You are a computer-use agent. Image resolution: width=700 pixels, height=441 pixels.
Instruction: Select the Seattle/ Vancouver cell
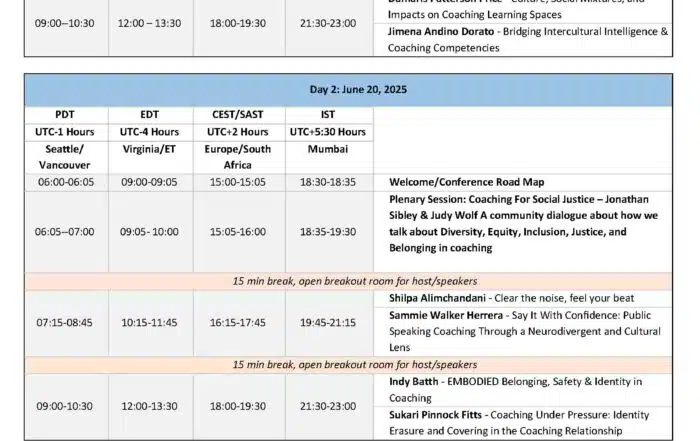point(66,157)
